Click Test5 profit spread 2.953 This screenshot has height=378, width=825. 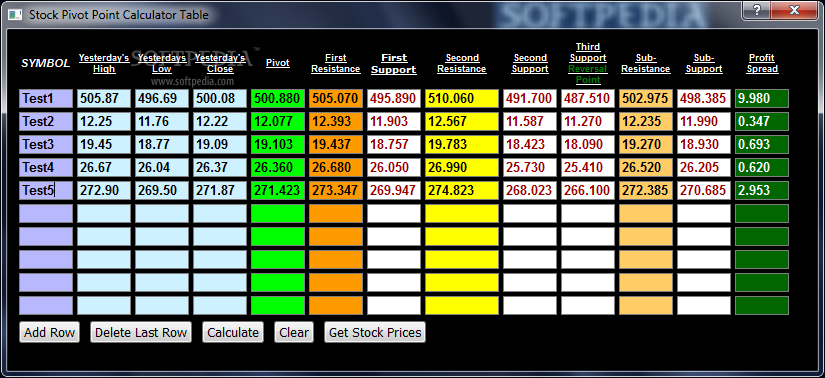762,191
